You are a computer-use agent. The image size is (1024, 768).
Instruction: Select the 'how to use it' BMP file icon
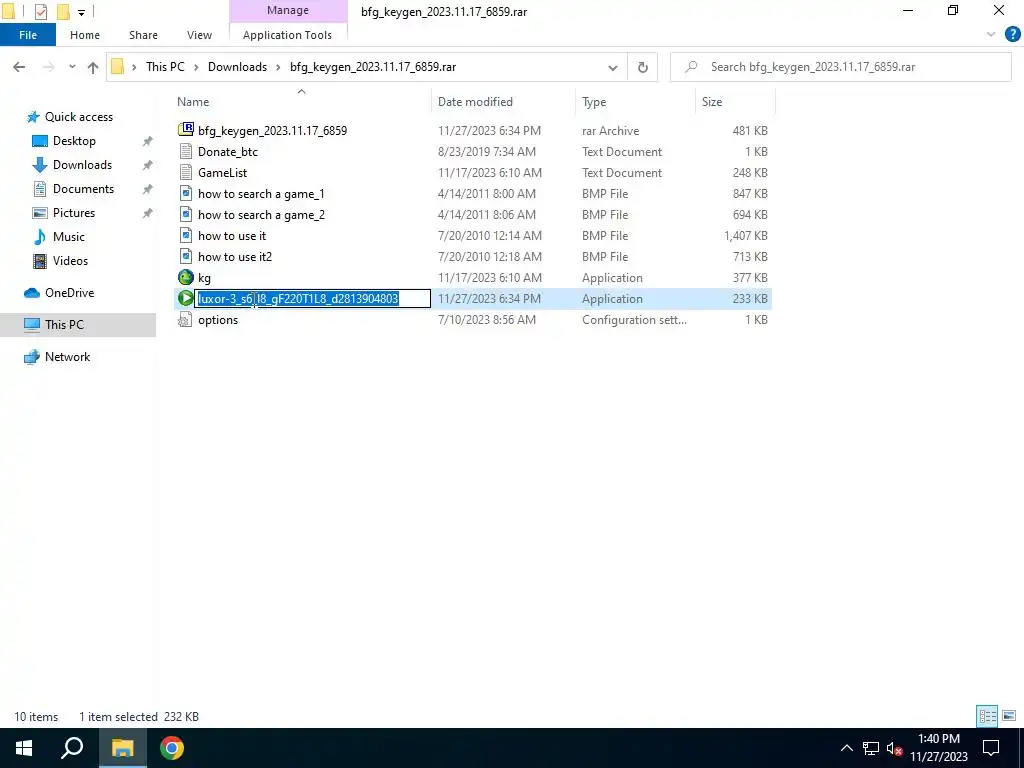coord(186,235)
